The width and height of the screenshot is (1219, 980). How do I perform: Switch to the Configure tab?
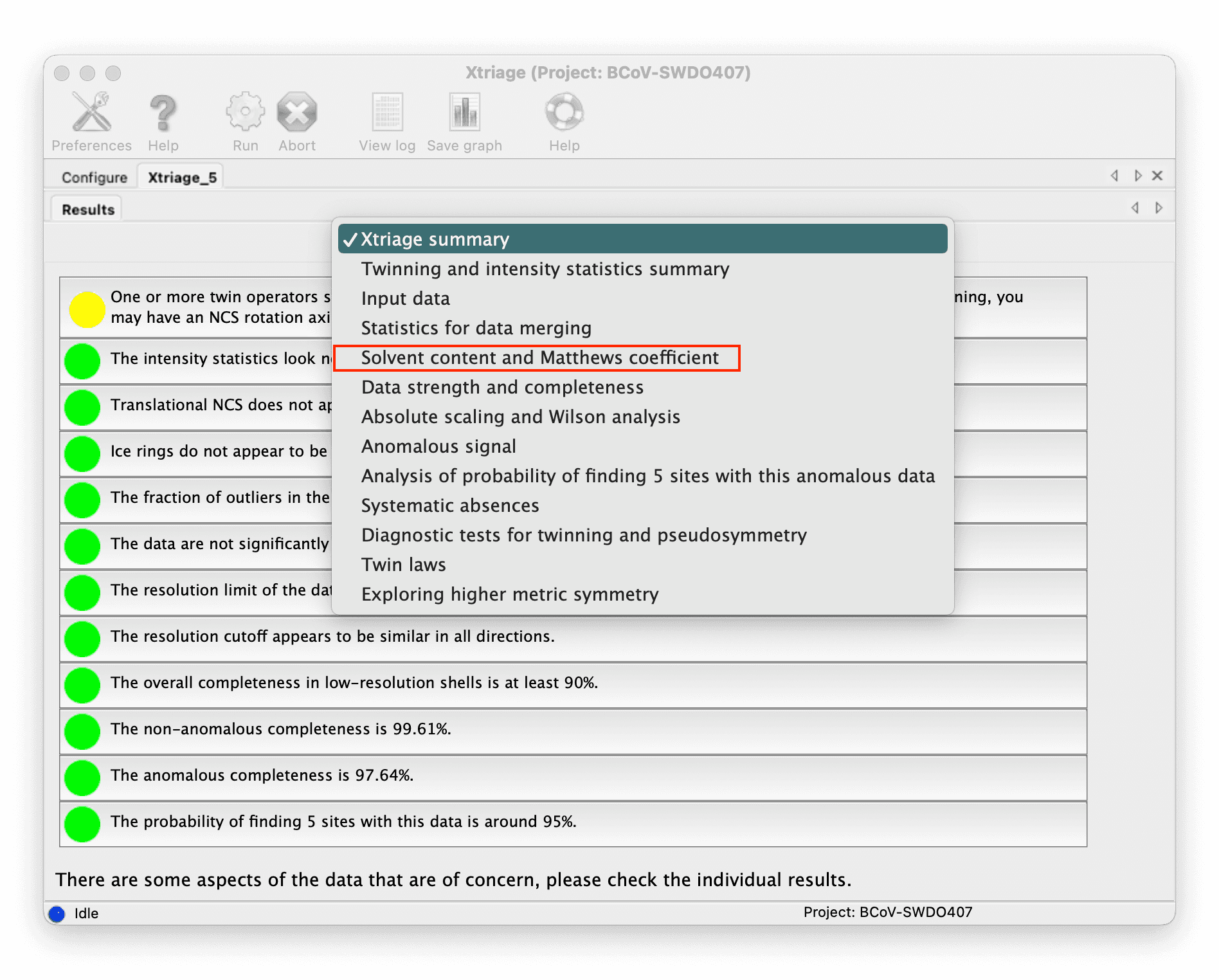[x=95, y=177]
